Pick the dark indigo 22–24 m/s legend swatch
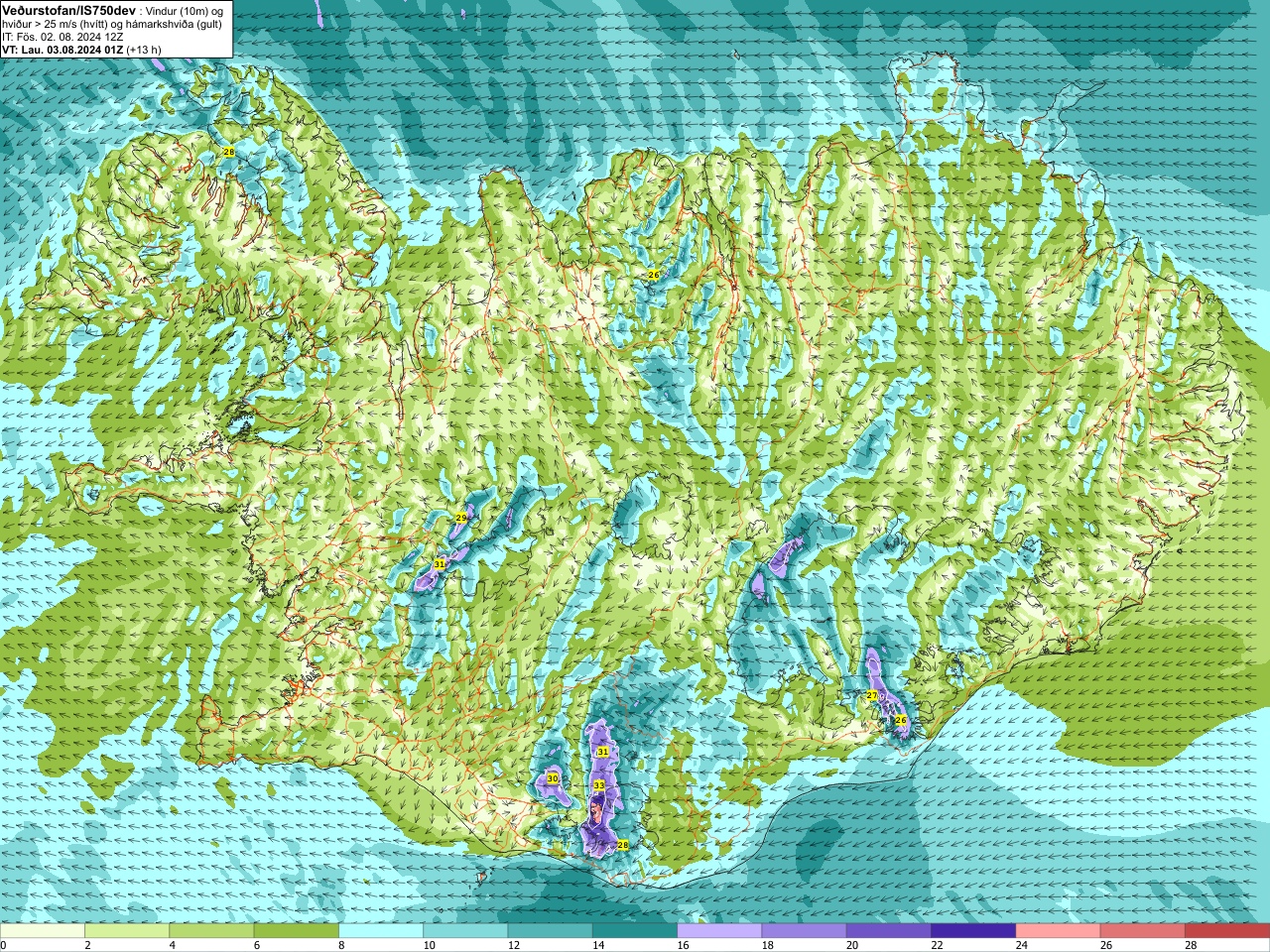Viewport: 1270px width, 952px height. pyautogui.click(x=973, y=931)
